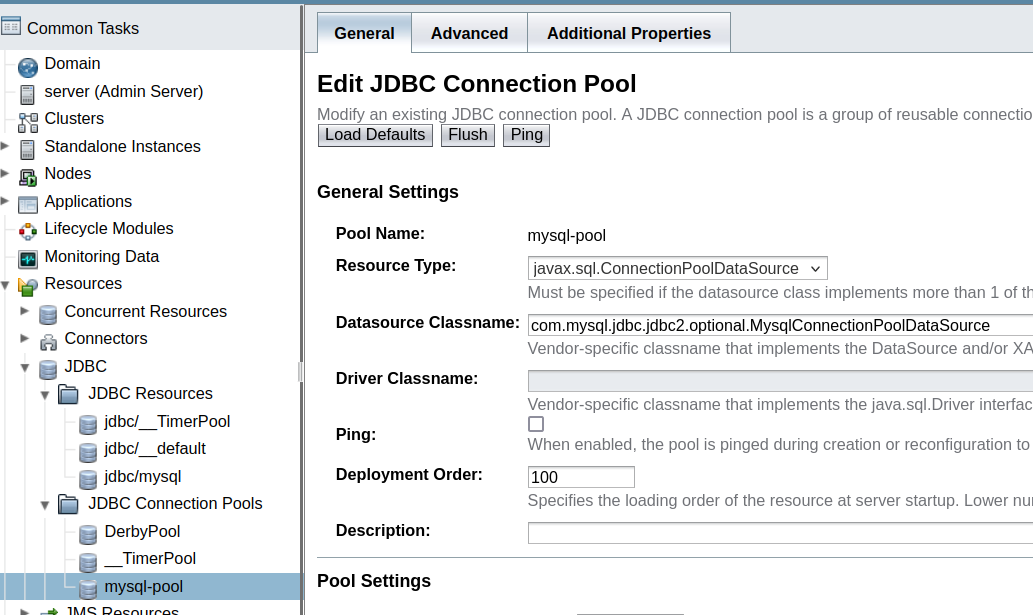Click the Applications icon in sidebar
Image resolution: width=1033 pixels, height=615 pixels.
pos(28,203)
